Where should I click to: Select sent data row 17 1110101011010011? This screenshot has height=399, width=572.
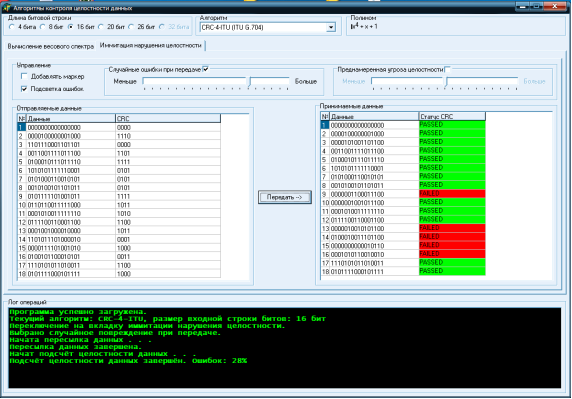click(x=119, y=265)
